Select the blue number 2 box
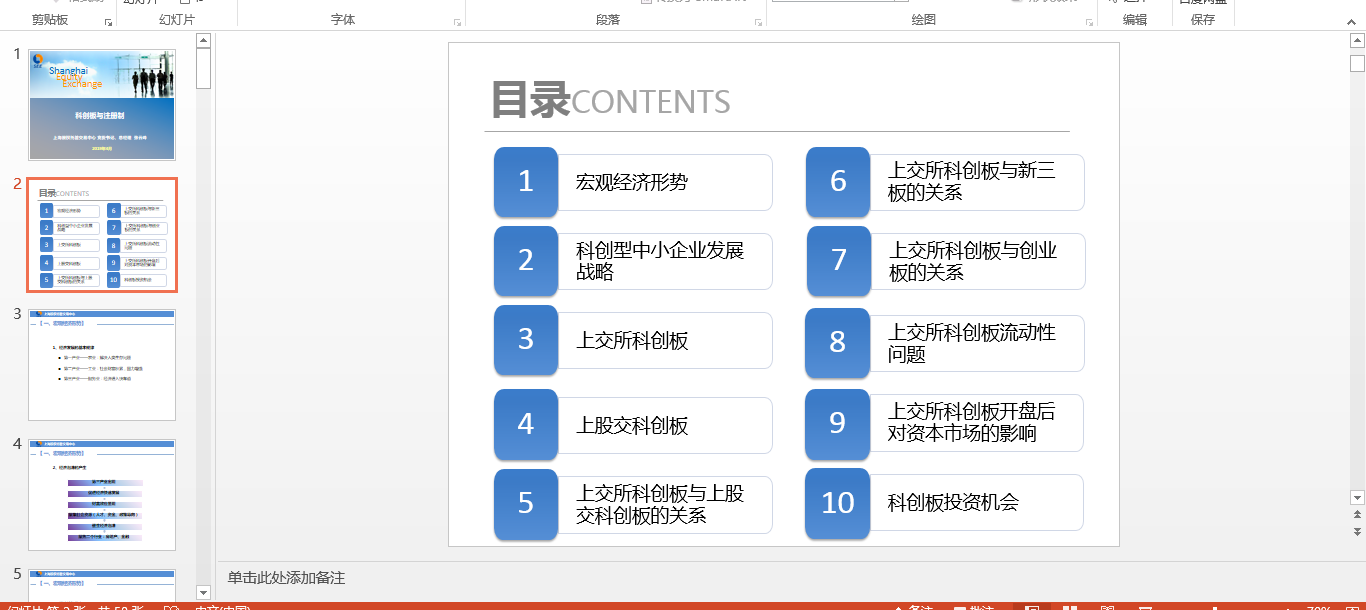 (526, 261)
